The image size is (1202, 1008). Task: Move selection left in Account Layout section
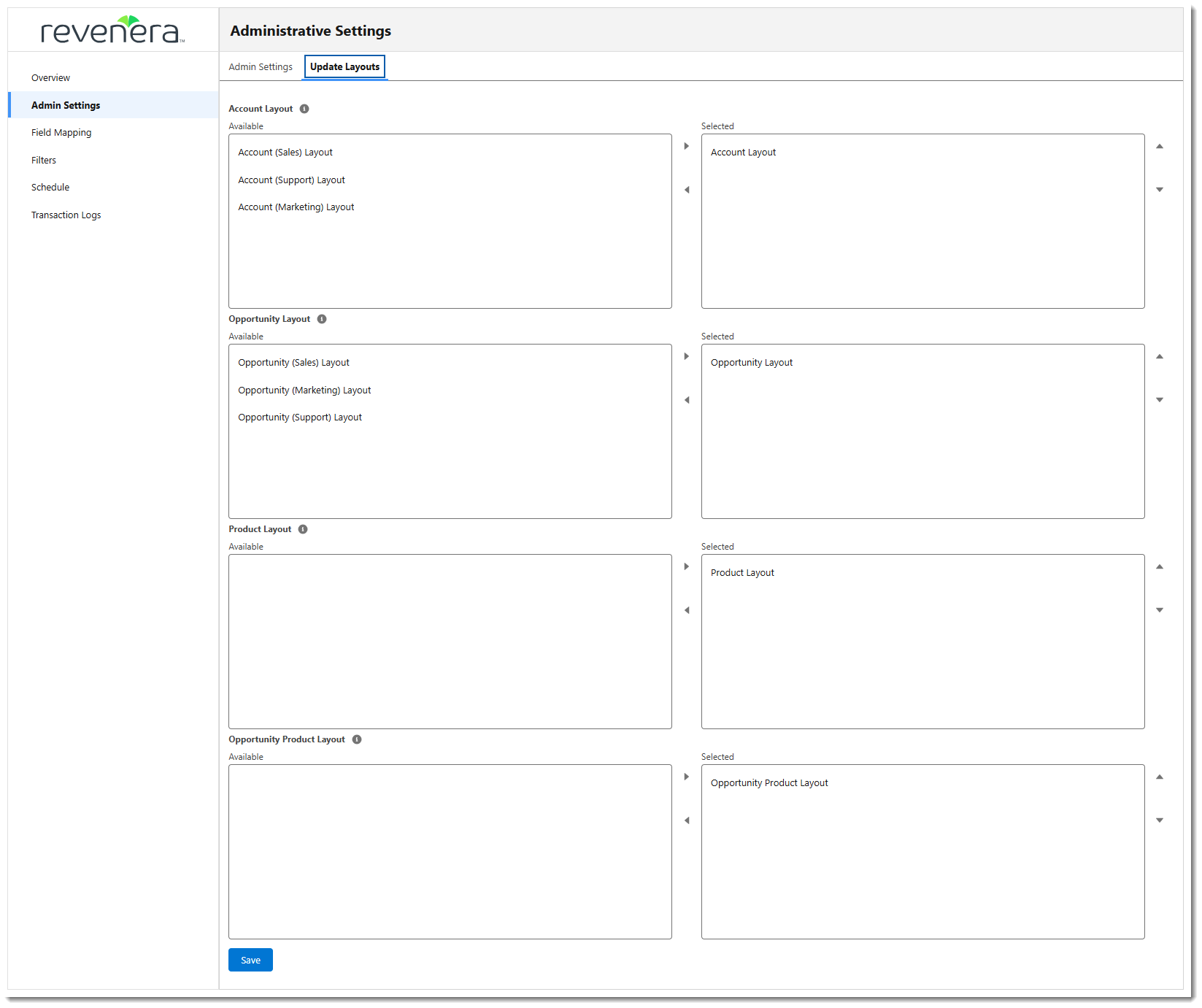coord(686,190)
